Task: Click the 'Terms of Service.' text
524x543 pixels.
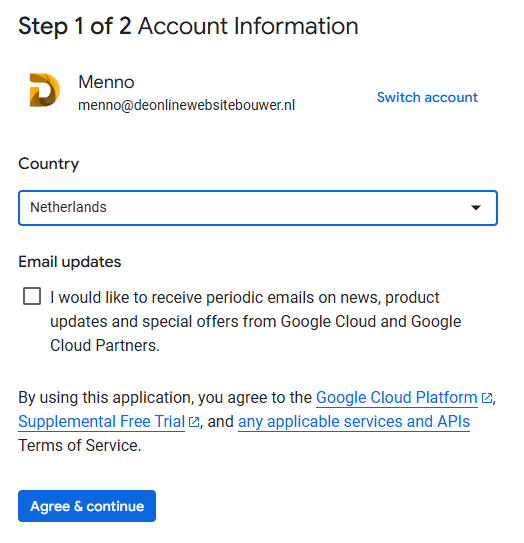Action: tap(80, 445)
